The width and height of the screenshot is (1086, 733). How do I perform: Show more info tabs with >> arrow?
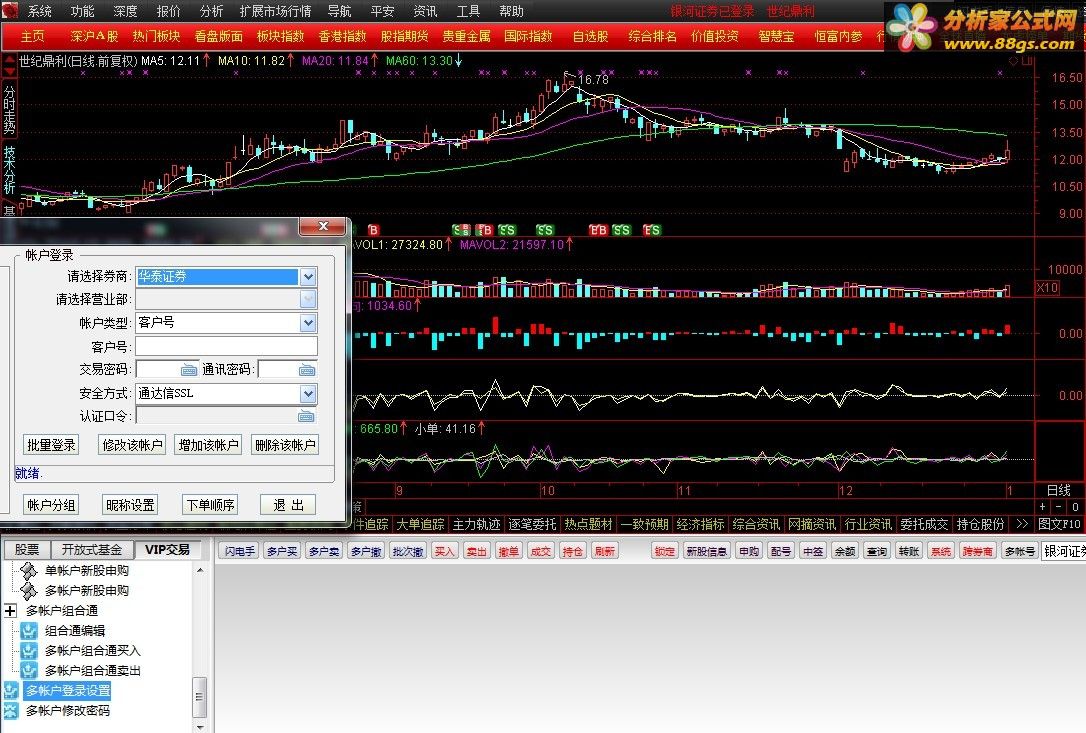(x=1022, y=524)
